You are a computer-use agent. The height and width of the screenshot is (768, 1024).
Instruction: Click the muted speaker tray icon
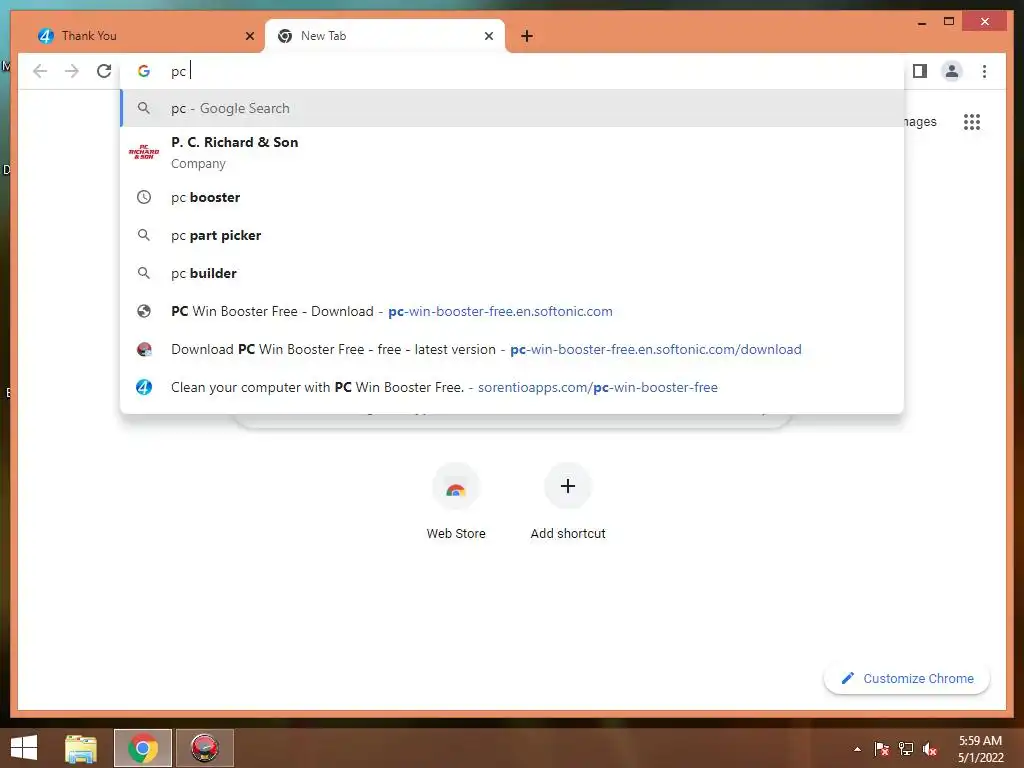(930, 749)
